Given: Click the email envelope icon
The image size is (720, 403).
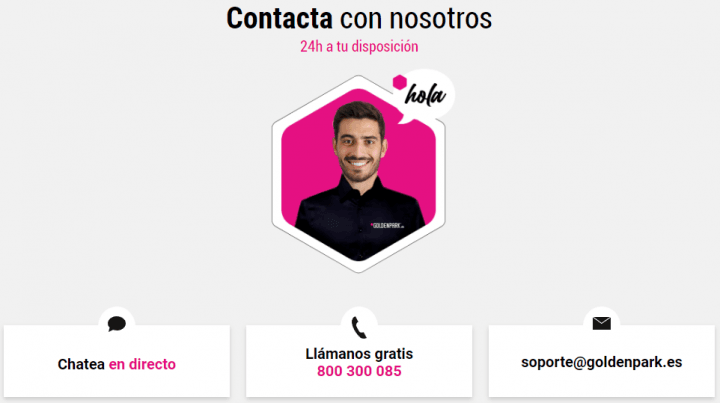Looking at the screenshot, I should (x=602, y=324).
